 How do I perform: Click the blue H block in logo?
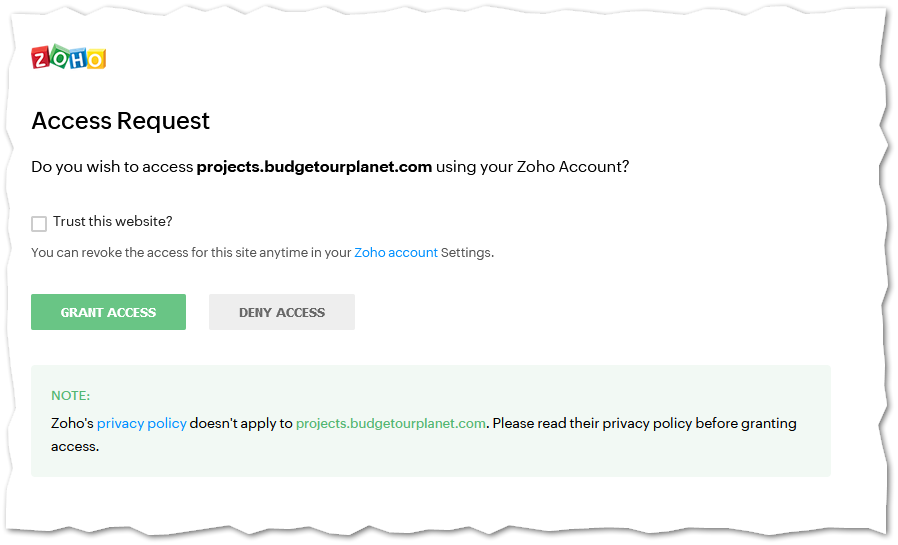click(78, 58)
